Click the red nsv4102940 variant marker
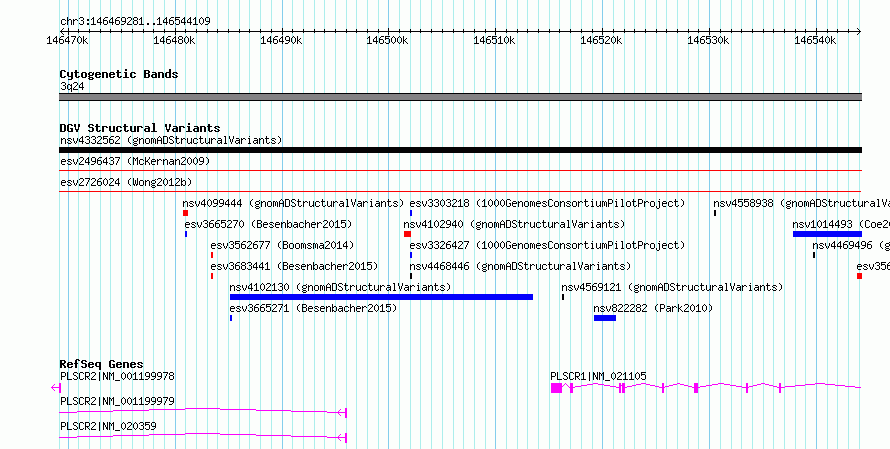Image resolution: width=890 pixels, height=449 pixels. [x=407, y=234]
